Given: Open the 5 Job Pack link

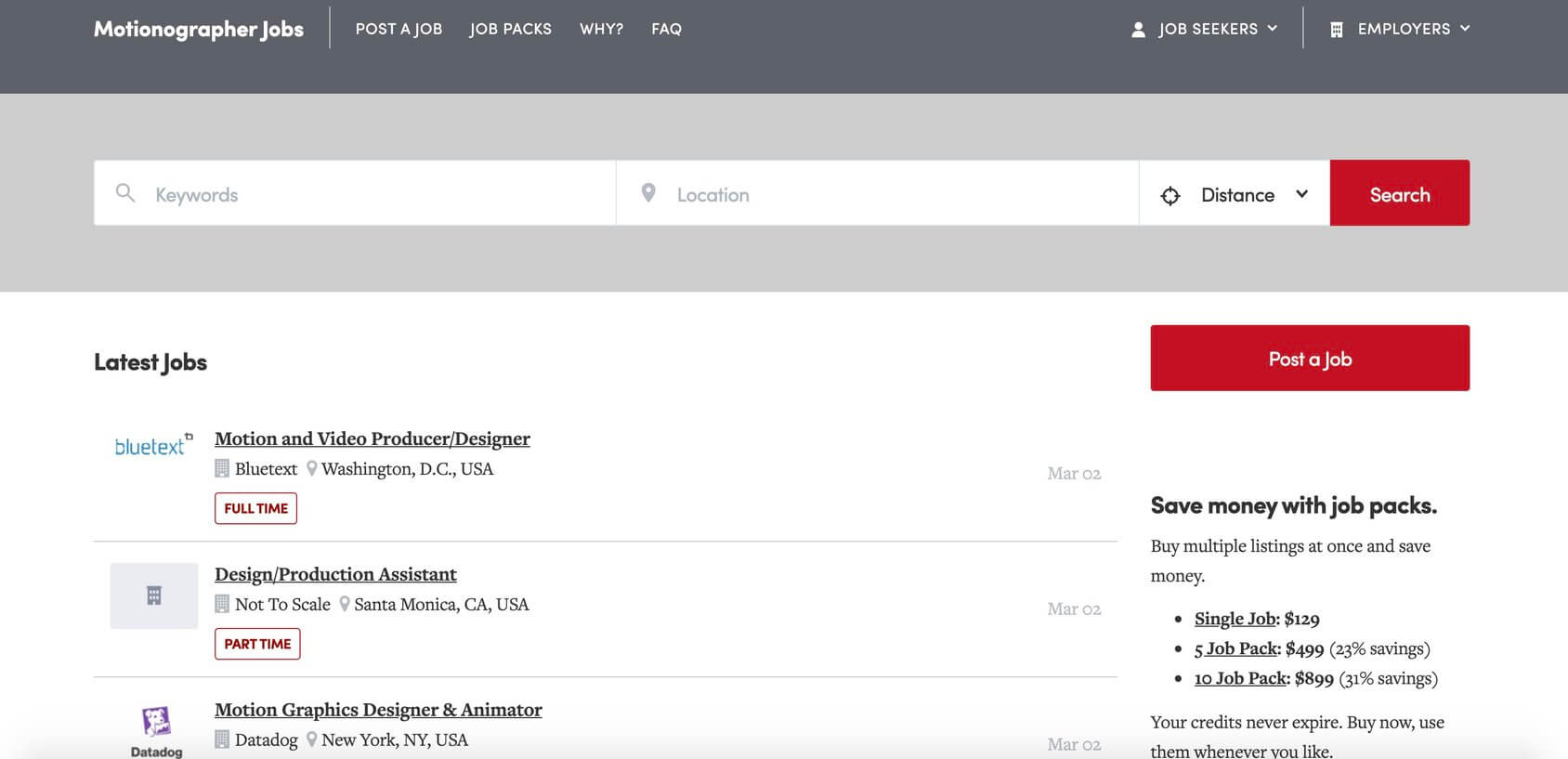Looking at the screenshot, I should pos(1236,648).
